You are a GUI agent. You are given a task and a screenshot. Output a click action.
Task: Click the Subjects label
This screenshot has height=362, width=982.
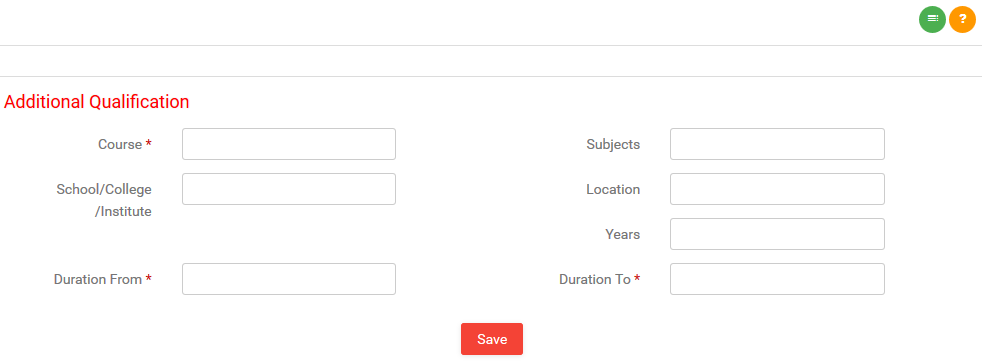click(x=613, y=145)
